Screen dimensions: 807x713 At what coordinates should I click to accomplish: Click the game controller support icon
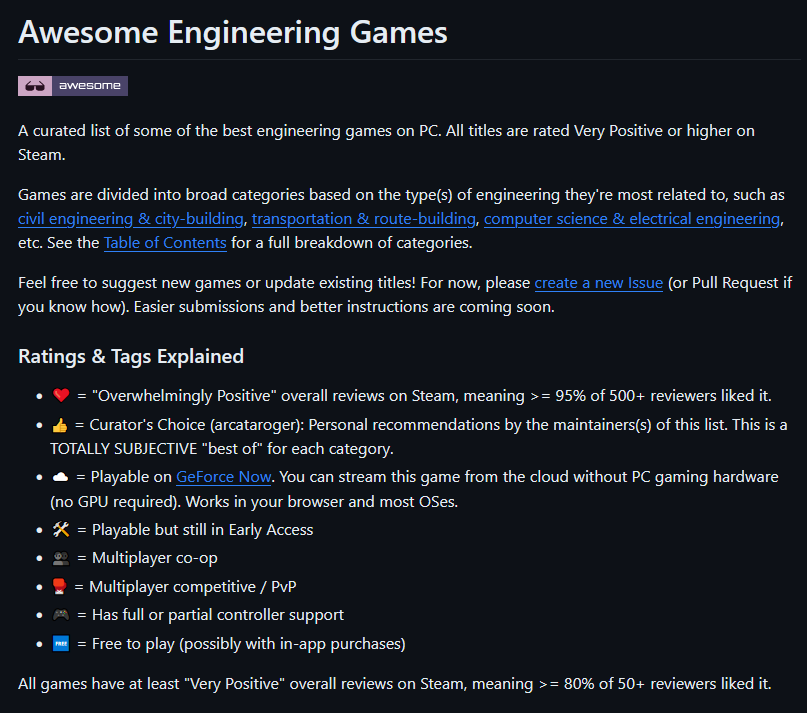pyautogui.click(x=61, y=615)
